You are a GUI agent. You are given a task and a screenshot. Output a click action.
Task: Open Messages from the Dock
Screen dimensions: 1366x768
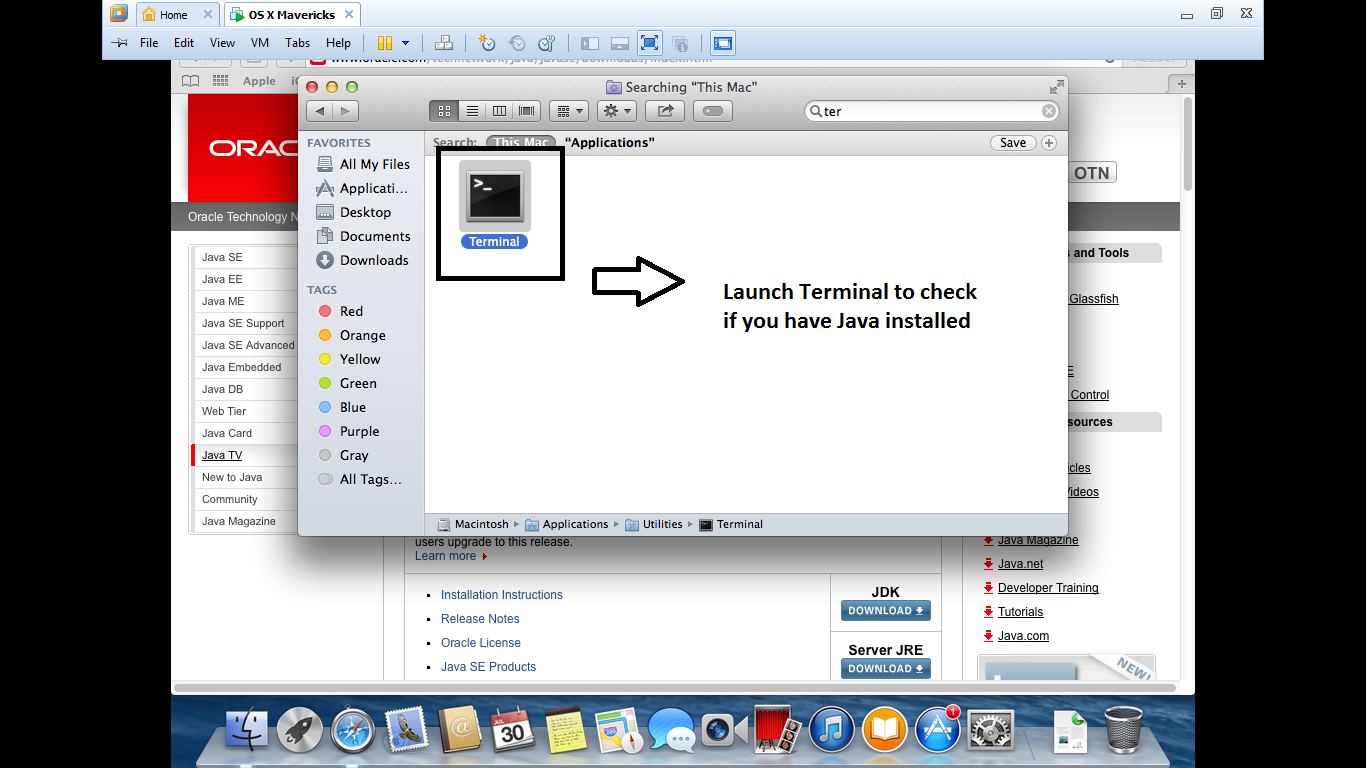point(670,729)
